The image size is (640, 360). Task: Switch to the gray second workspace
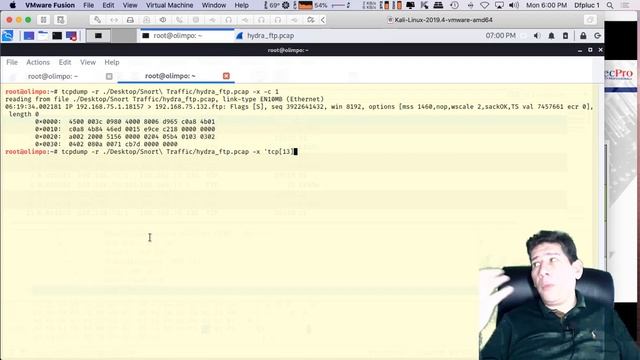124,36
